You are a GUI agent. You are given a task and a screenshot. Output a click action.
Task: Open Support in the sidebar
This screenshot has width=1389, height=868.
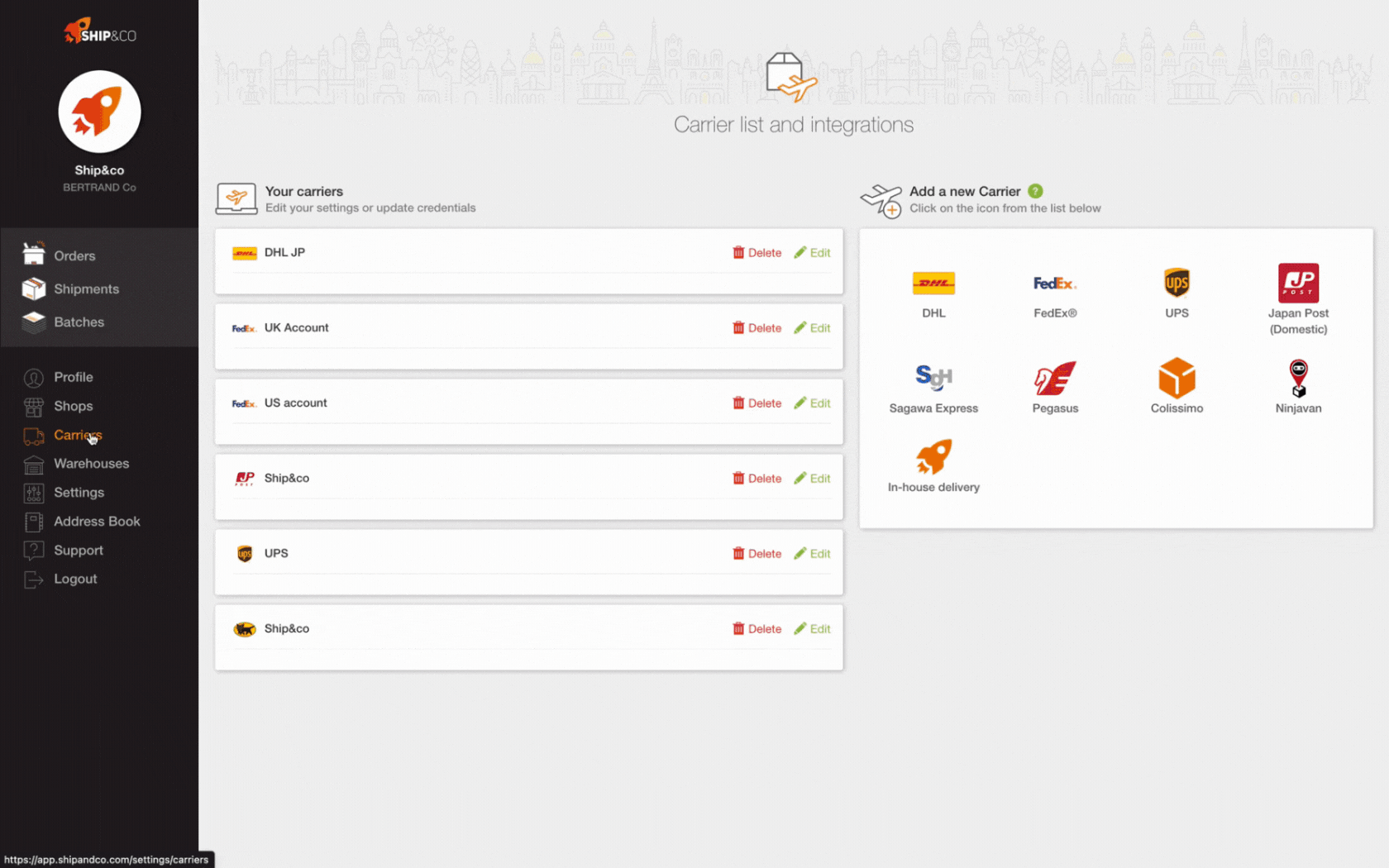(79, 551)
